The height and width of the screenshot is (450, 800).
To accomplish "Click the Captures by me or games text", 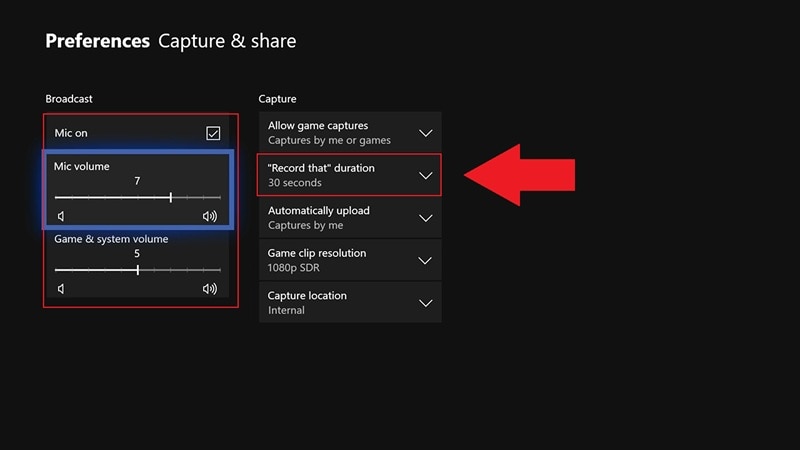I will coord(330,140).
